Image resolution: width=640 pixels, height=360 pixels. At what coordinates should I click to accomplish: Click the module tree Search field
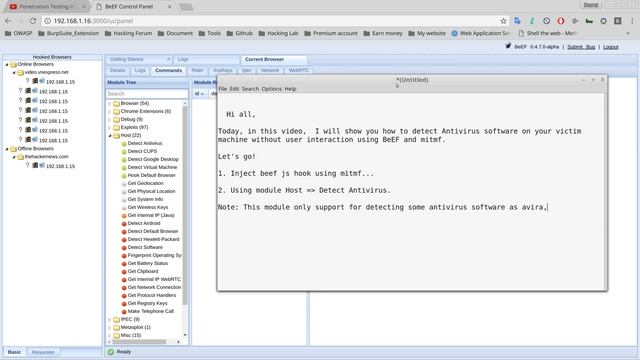(x=147, y=93)
